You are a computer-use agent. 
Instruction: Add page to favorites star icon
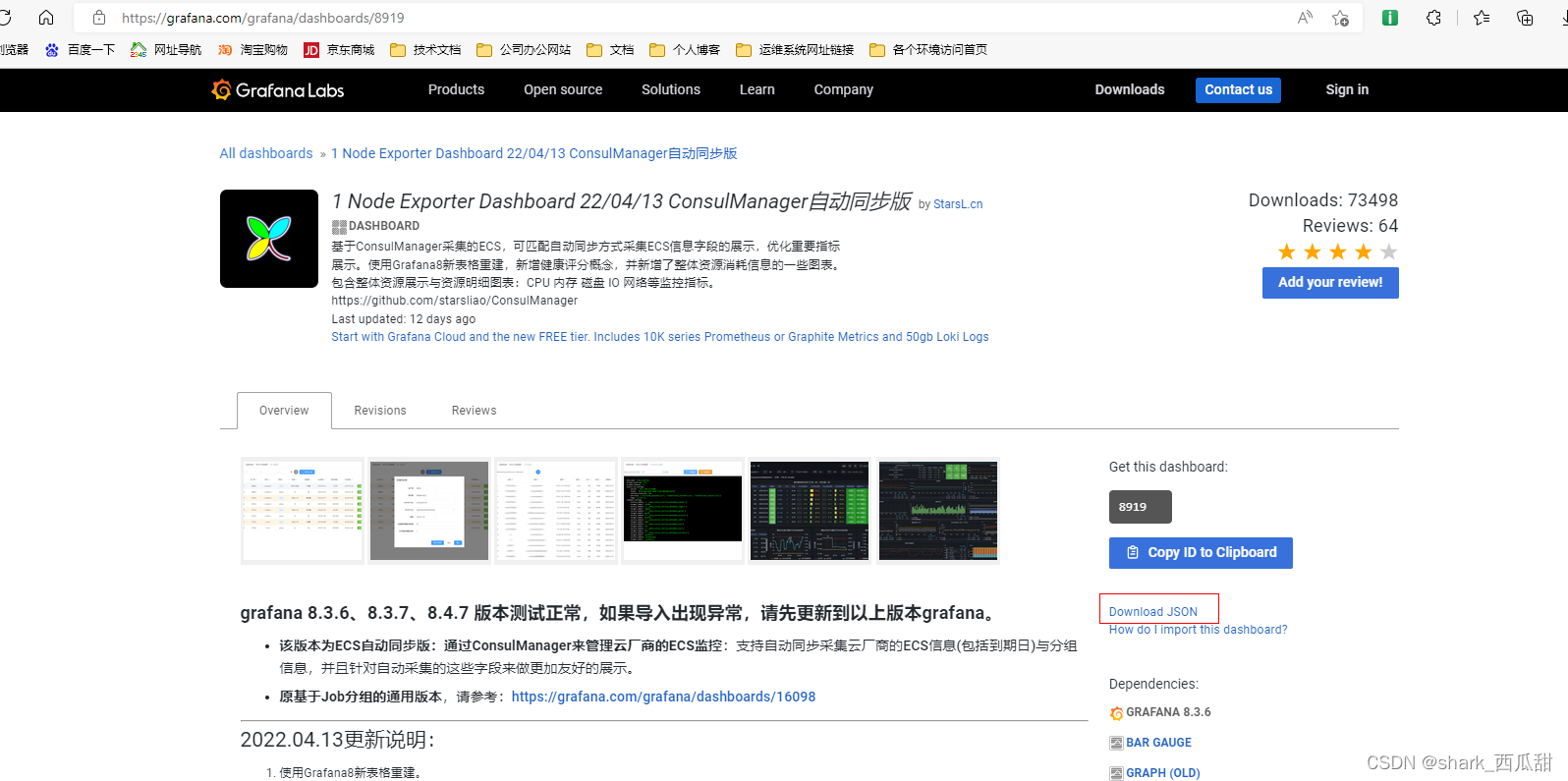point(1340,18)
